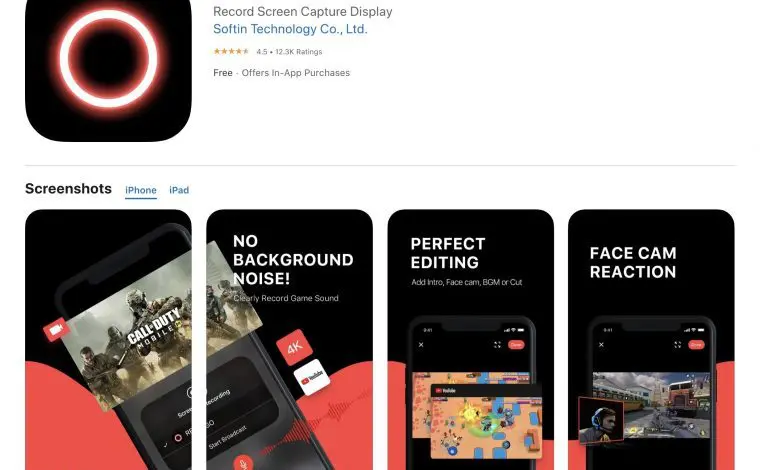Click the glowing red ring app icon
The image size is (760, 470).
(108, 70)
